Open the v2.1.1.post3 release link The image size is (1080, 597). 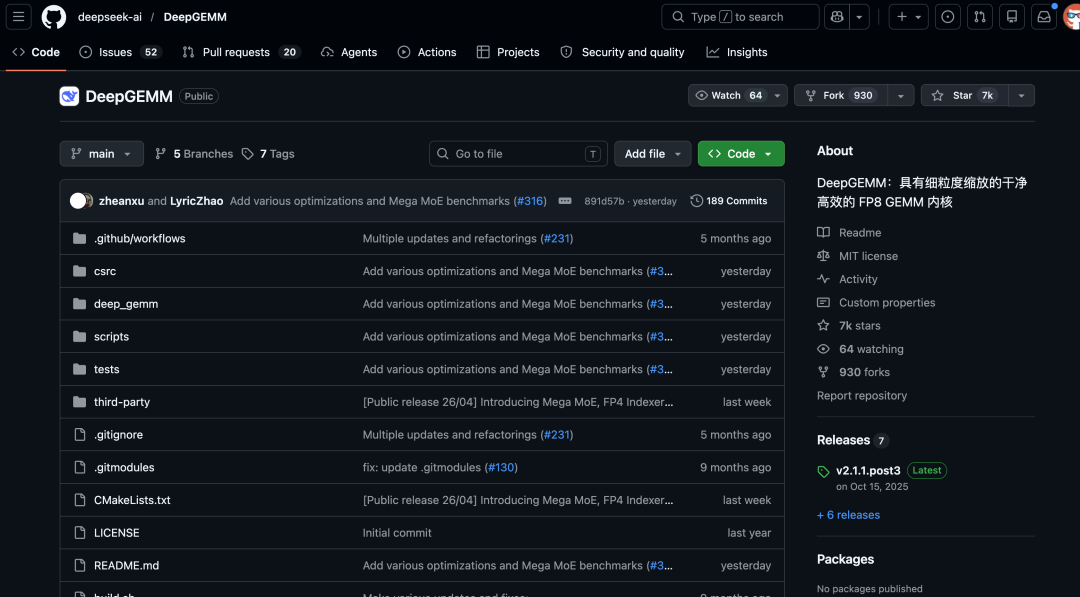[868, 470]
